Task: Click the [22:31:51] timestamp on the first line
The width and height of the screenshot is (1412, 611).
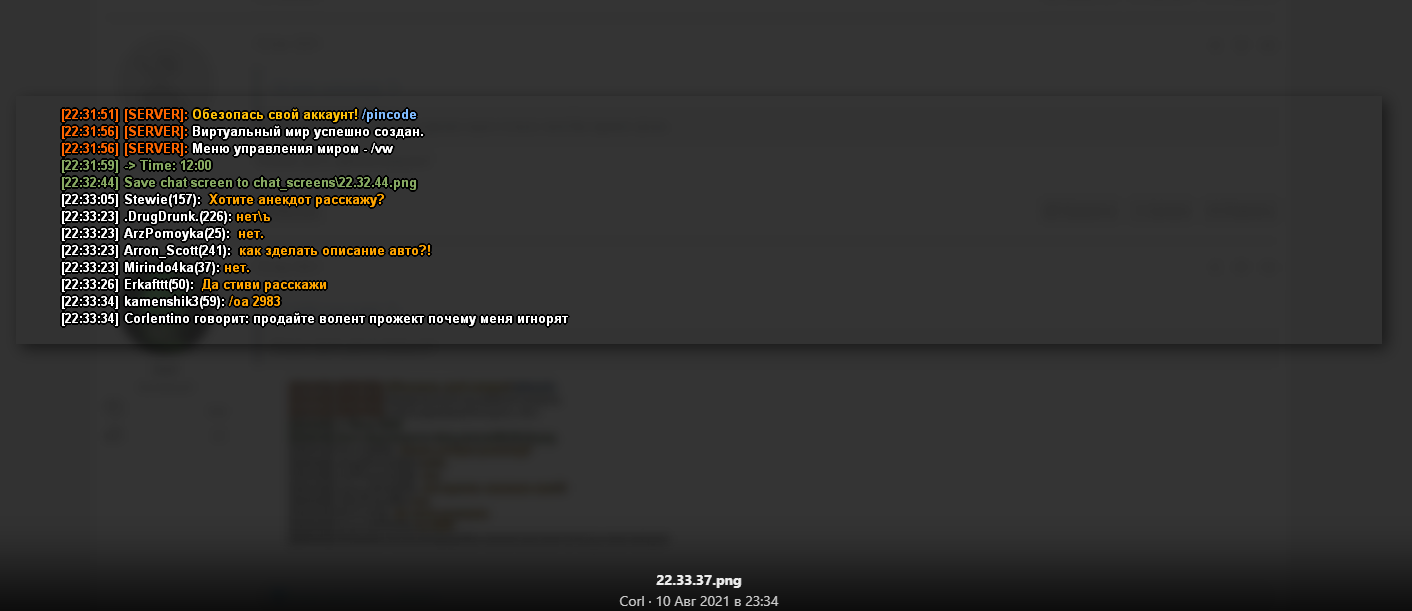Action: point(90,115)
